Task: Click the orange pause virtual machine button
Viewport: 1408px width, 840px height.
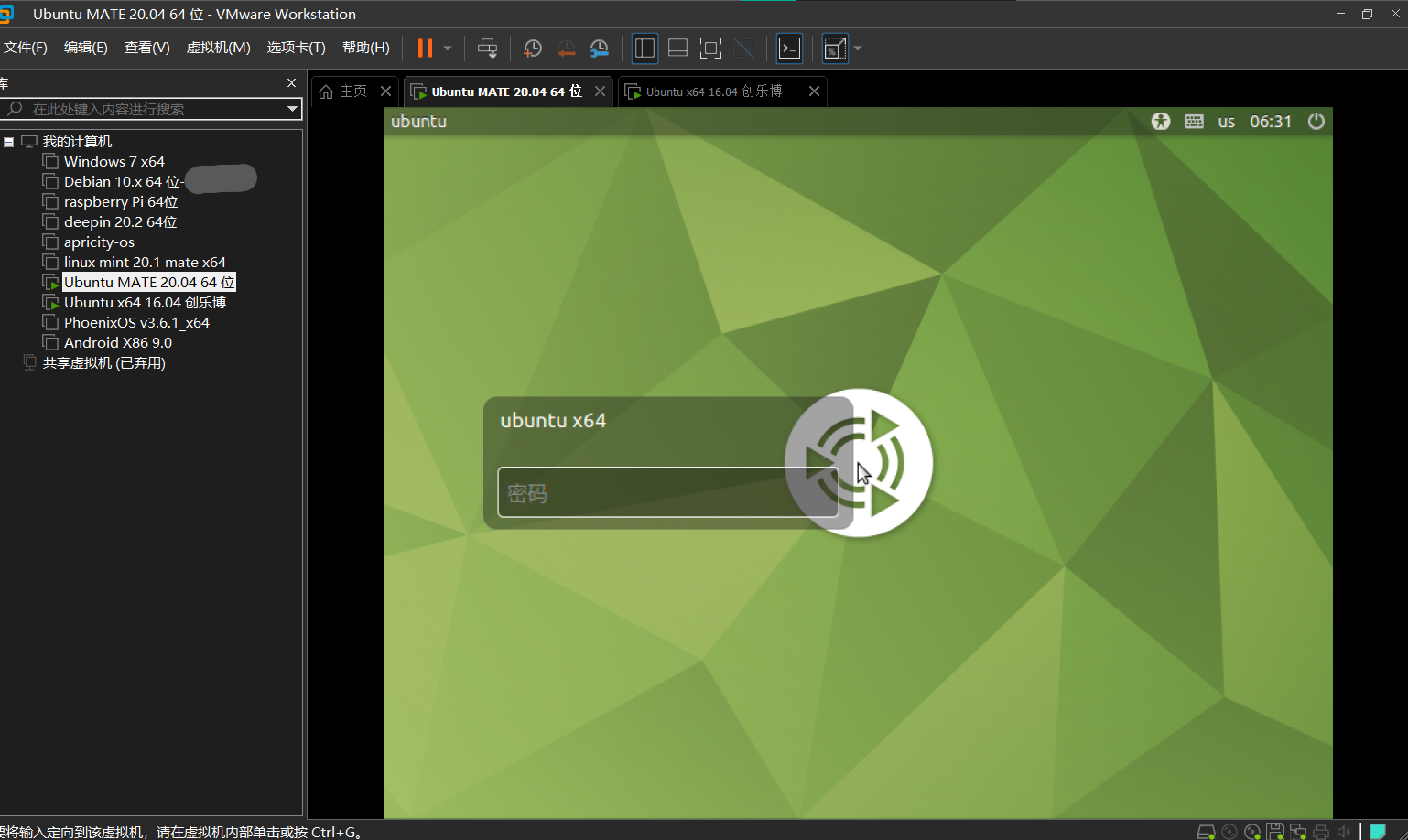Action: (x=425, y=48)
